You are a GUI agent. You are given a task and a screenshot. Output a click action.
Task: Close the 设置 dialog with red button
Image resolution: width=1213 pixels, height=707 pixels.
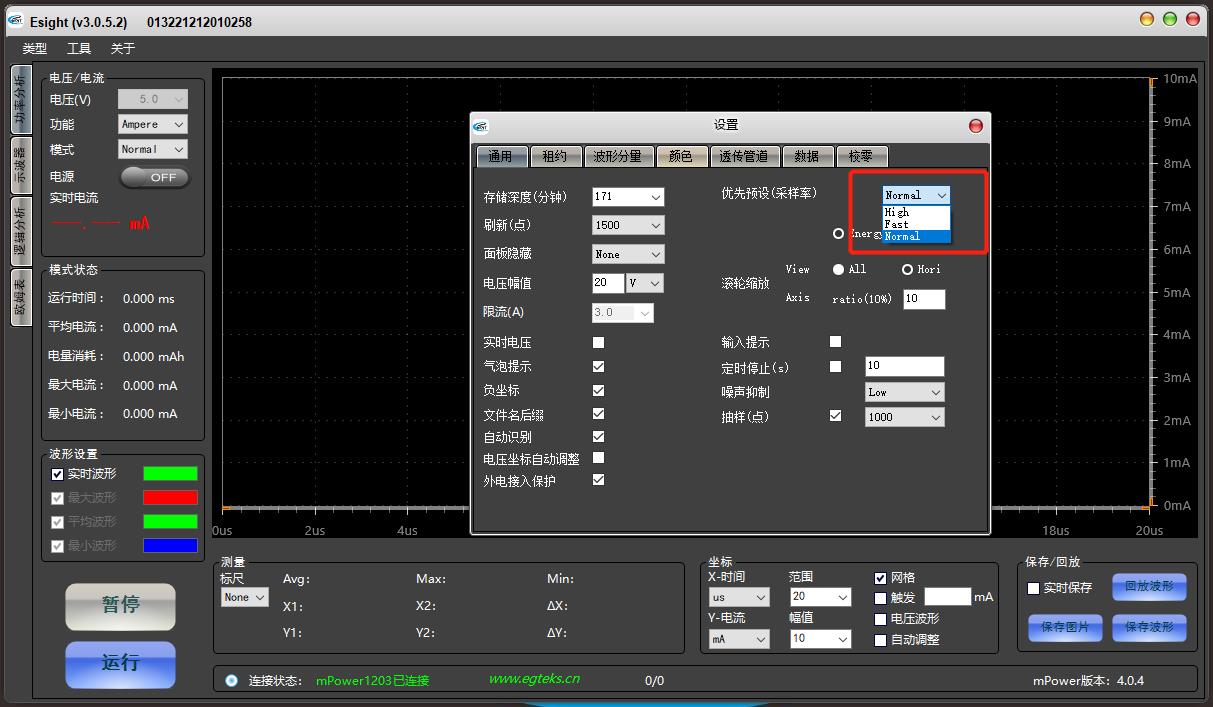976,126
